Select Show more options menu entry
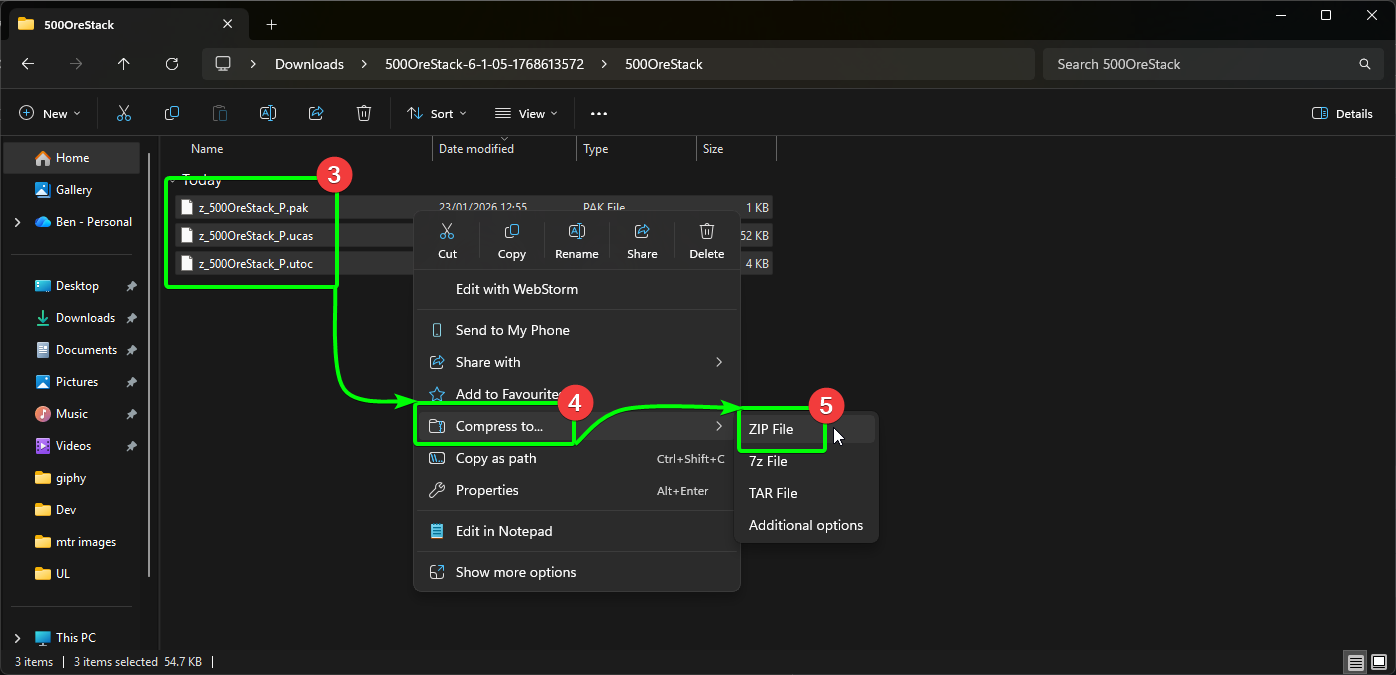The image size is (1396, 675). [x=515, y=572]
